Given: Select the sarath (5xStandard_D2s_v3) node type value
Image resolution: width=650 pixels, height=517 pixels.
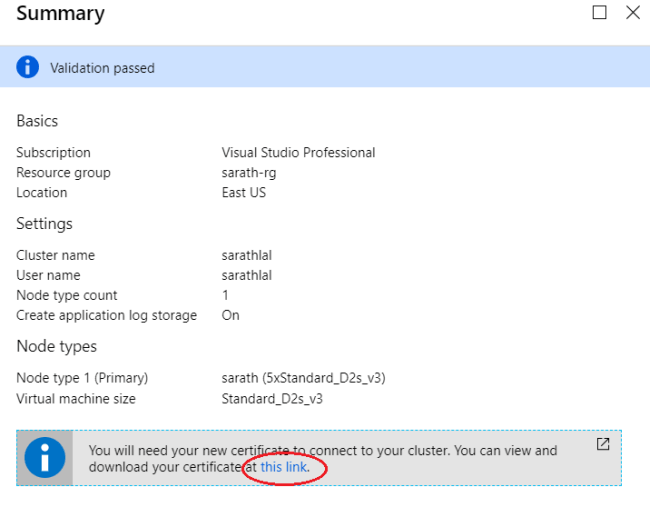Looking at the screenshot, I should point(303,378).
